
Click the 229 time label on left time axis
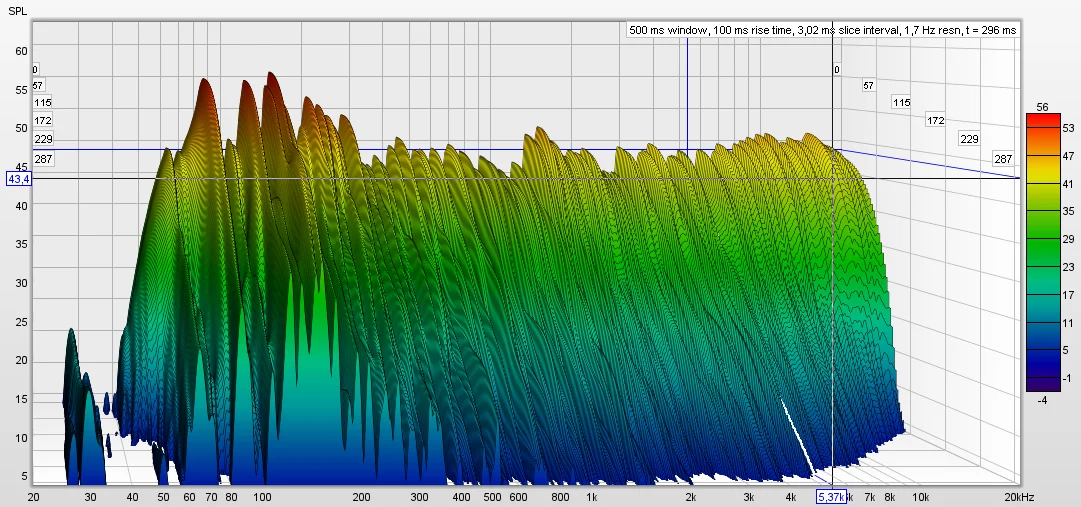(43, 139)
